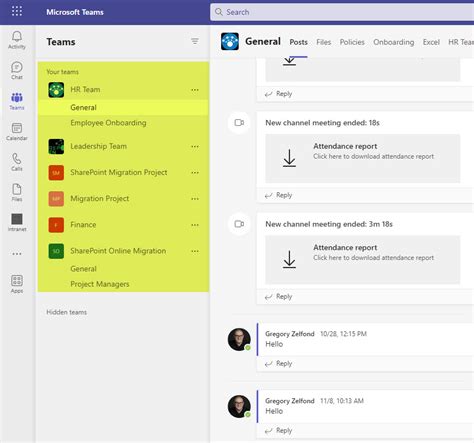Viewport: 474px width, 443px height.
Task: Click Migration Project MP avatar
Action: pos(56,199)
